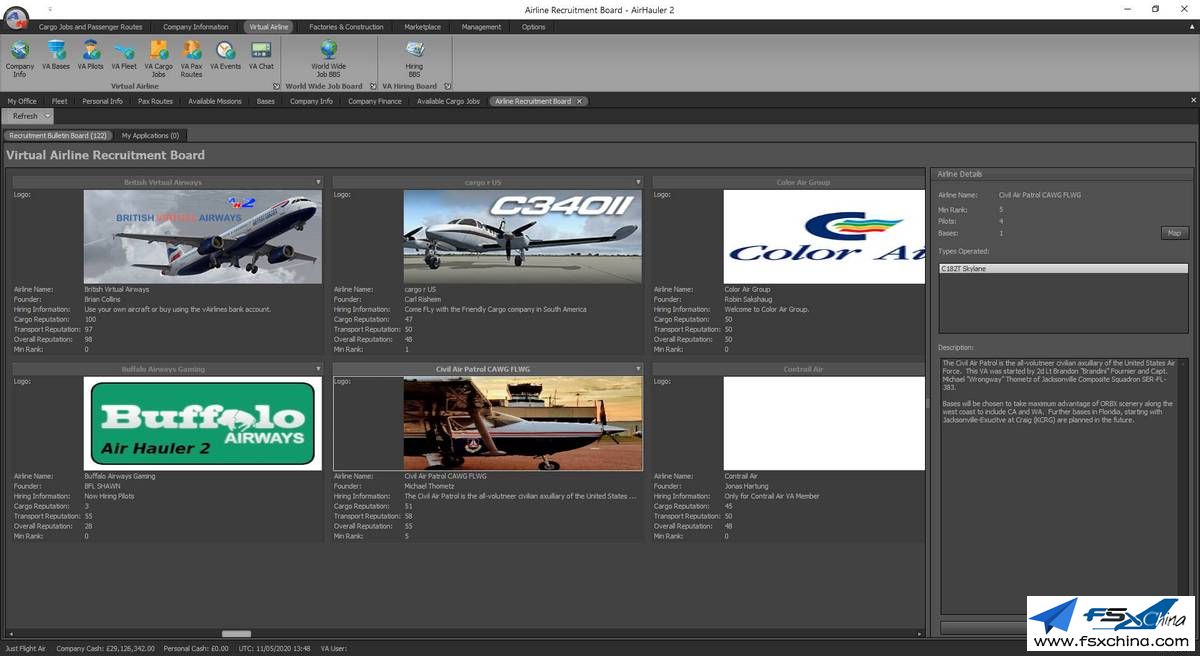Click the AirHauler application orb logo
Viewport: 1200px width, 656px height.
pyautogui.click(x=16, y=17)
